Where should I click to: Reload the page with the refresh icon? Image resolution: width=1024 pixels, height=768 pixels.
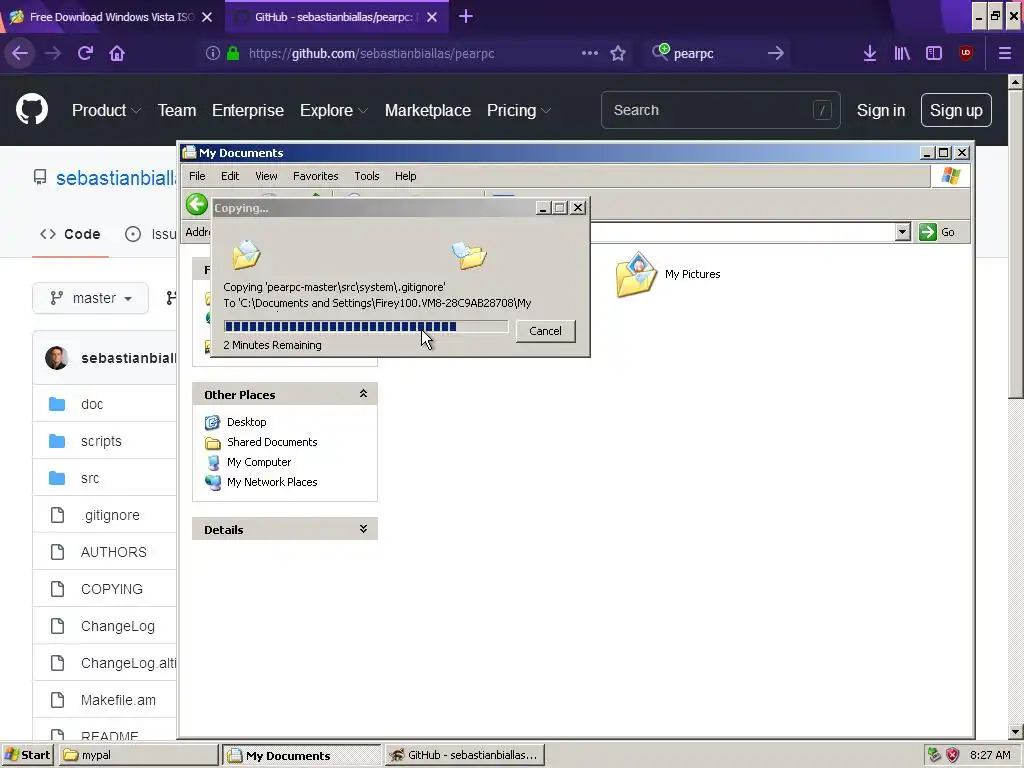85,54
